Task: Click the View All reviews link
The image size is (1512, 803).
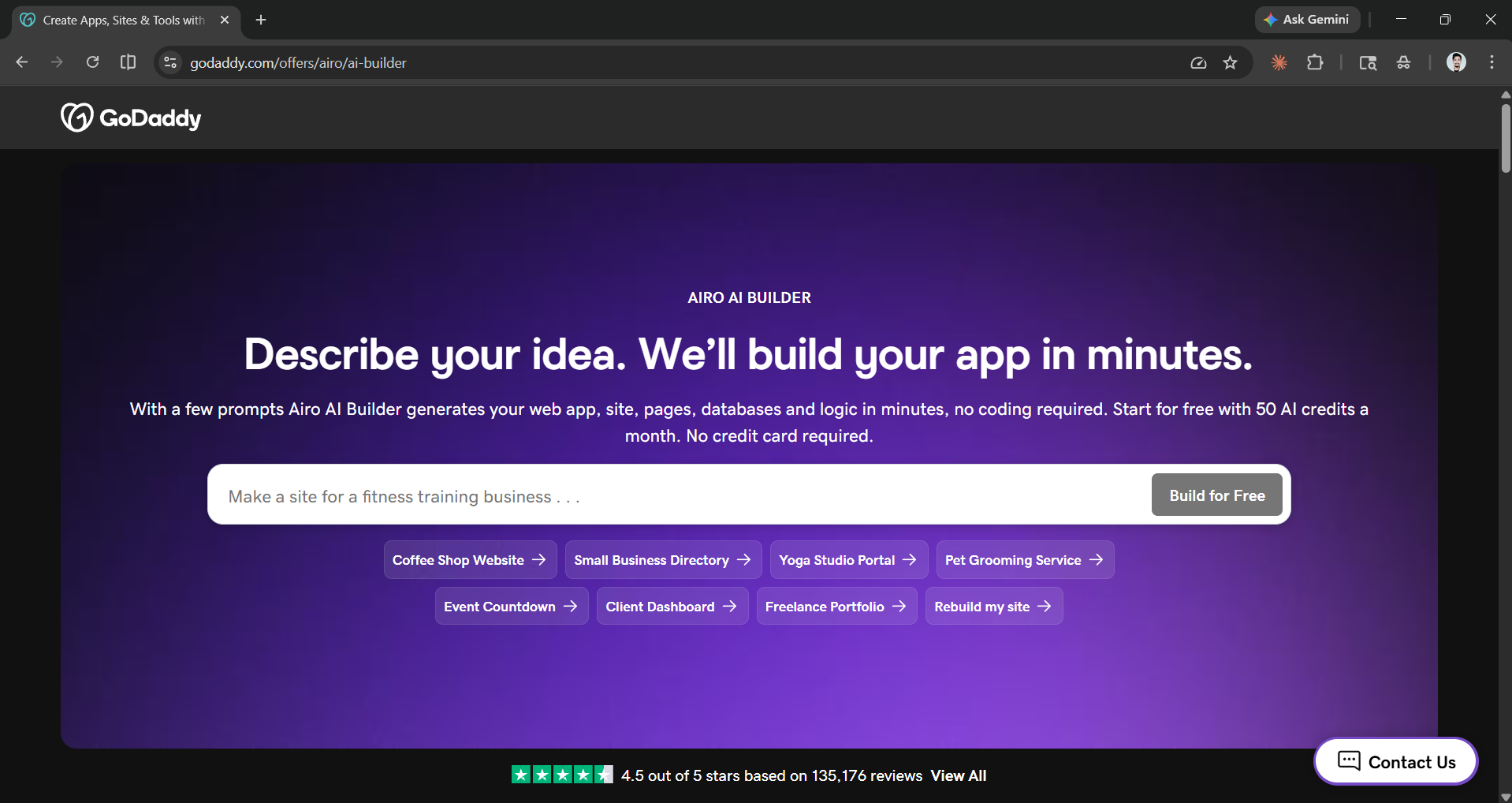Action: click(959, 775)
